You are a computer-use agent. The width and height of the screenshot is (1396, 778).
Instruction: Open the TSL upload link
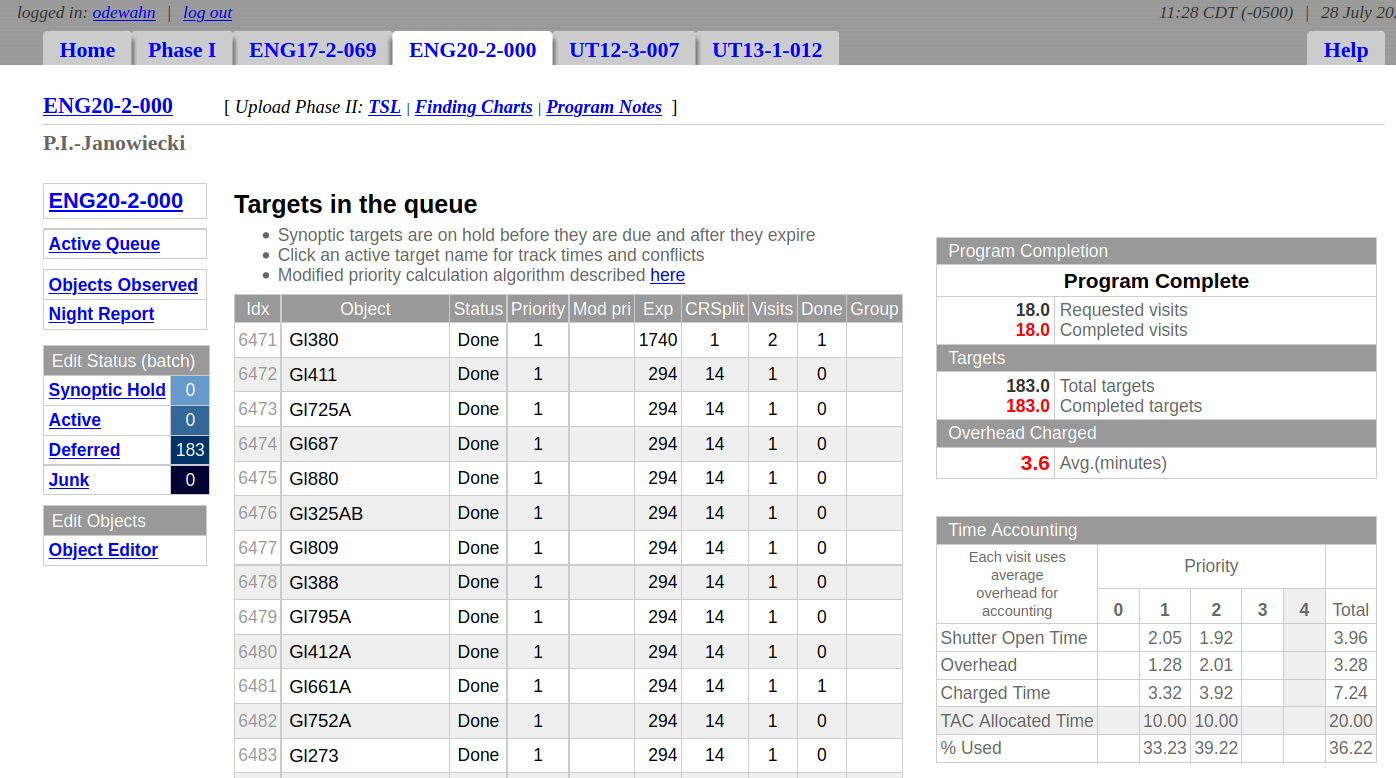pos(384,107)
